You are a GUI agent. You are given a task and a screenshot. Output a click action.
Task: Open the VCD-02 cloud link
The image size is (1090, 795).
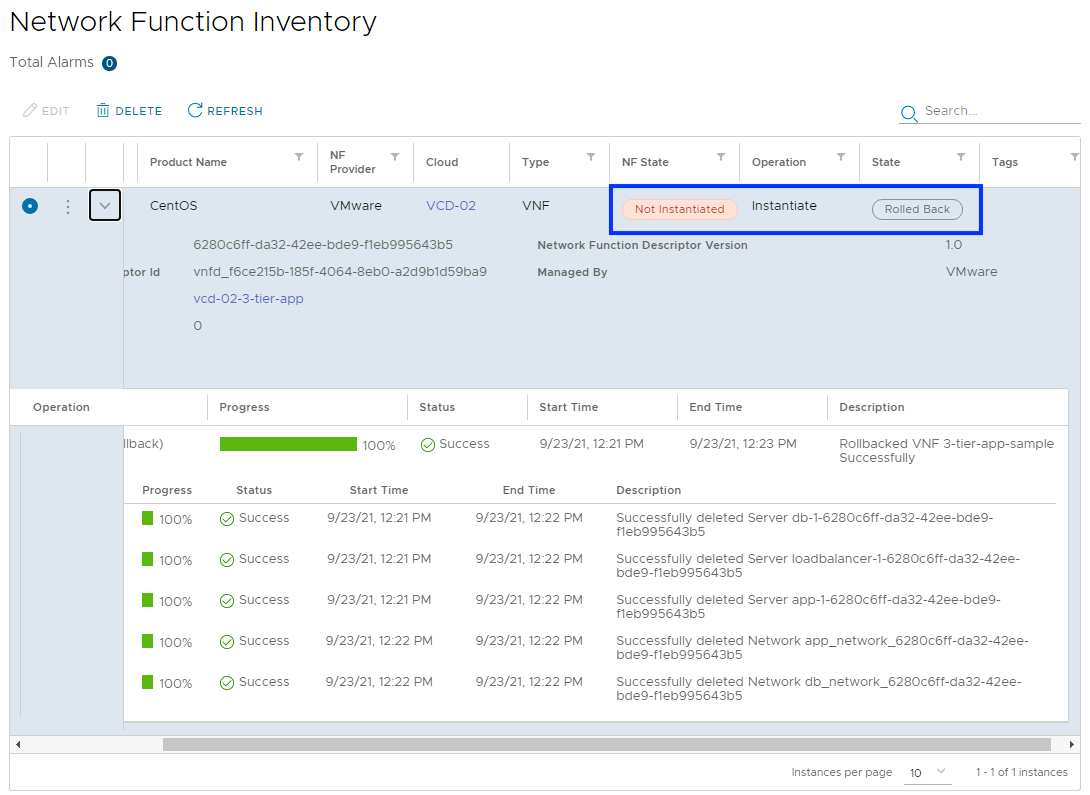[x=451, y=206]
